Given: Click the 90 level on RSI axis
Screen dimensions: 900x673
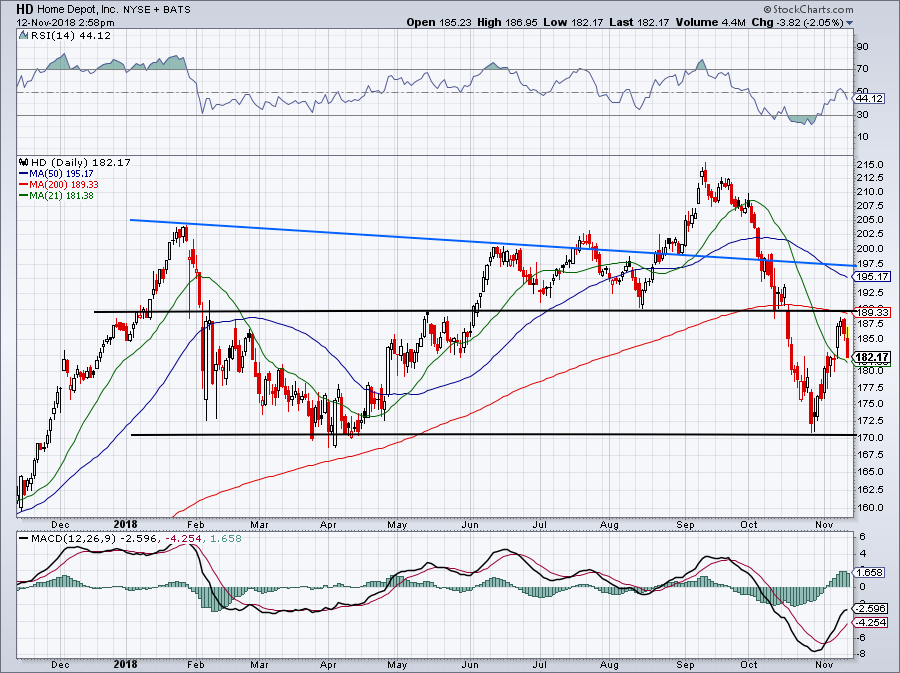Looking at the screenshot, I should tap(862, 46).
